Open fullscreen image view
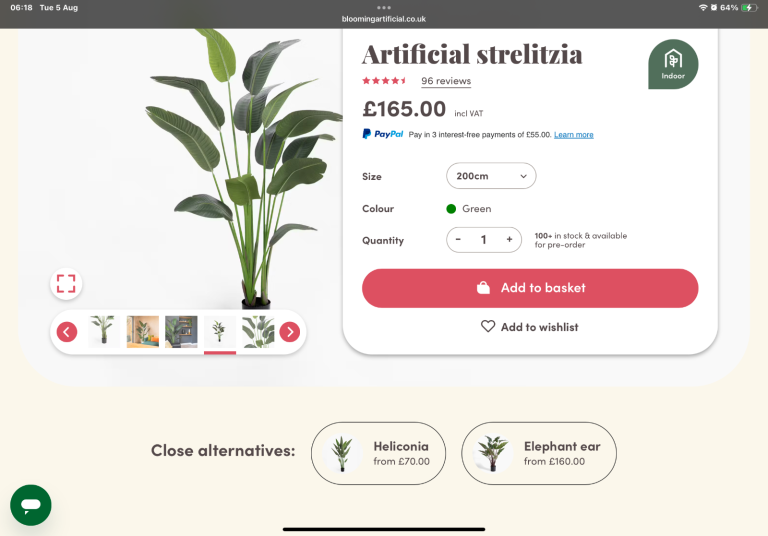 pos(66,283)
